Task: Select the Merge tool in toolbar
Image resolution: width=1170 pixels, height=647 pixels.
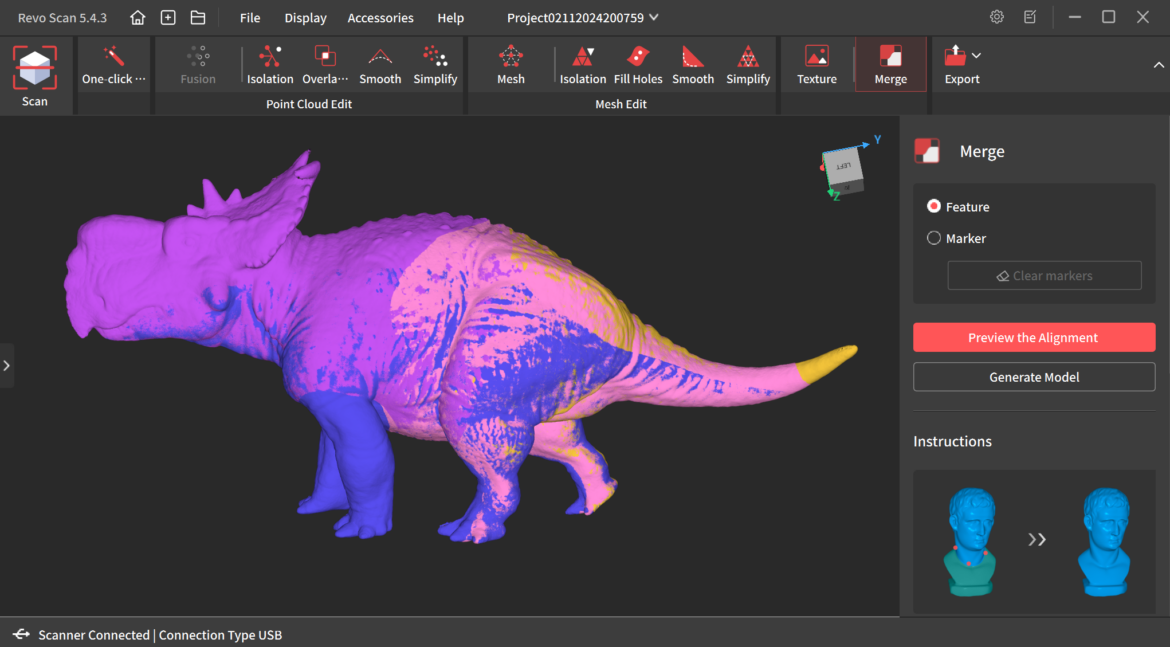Action: click(x=890, y=65)
